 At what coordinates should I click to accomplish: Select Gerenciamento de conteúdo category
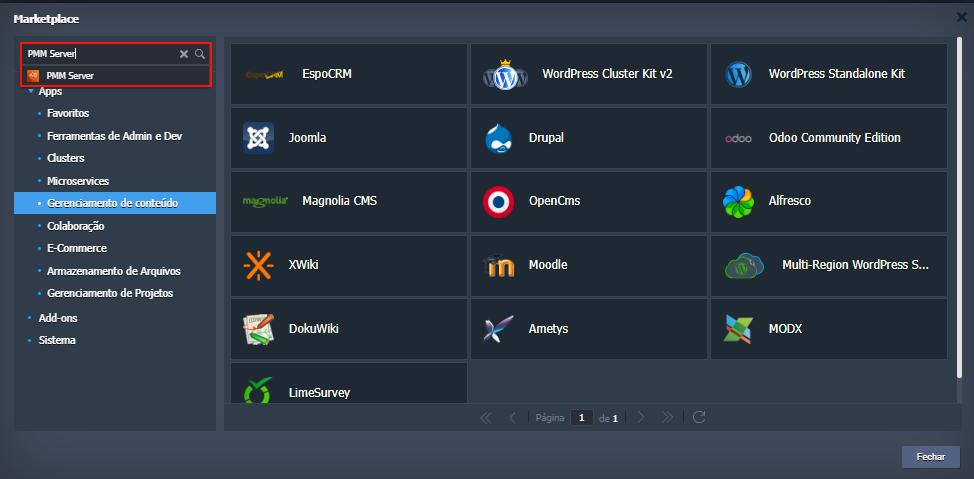coord(115,203)
